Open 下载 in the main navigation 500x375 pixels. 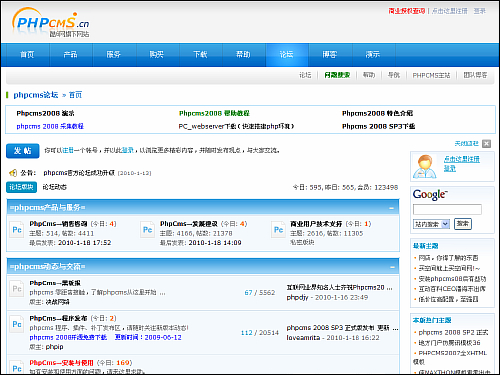pyautogui.click(x=200, y=54)
